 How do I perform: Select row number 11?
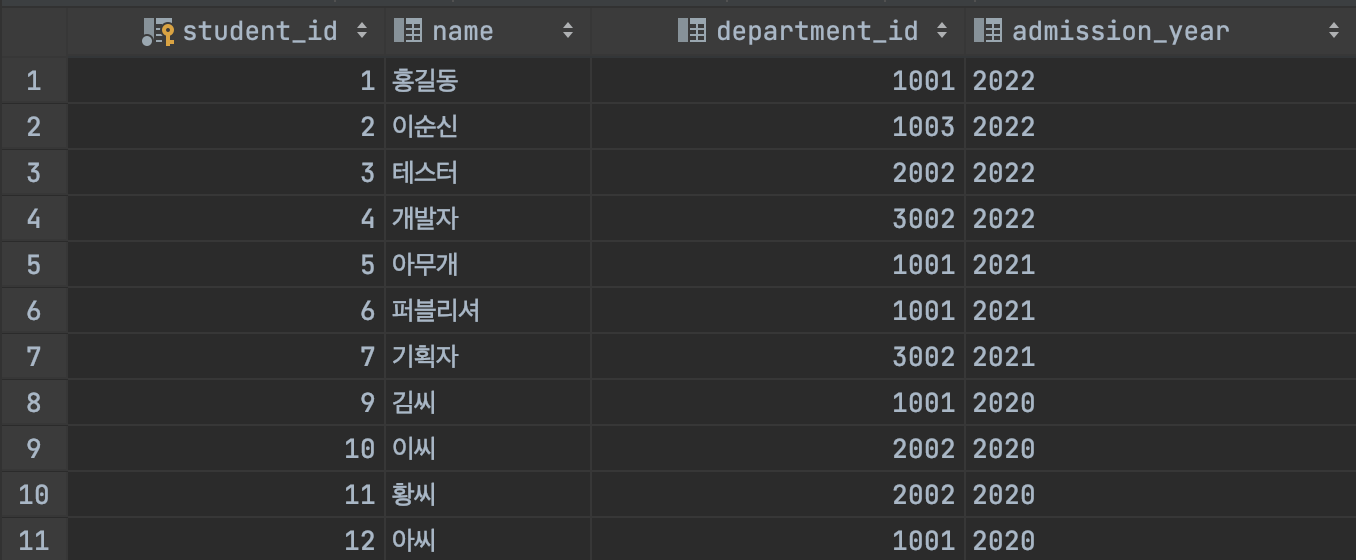33,540
